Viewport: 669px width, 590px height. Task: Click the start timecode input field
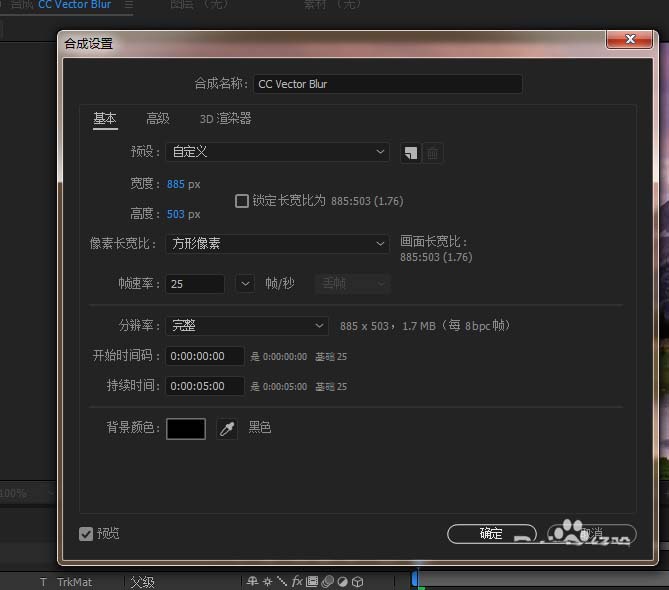click(205, 356)
